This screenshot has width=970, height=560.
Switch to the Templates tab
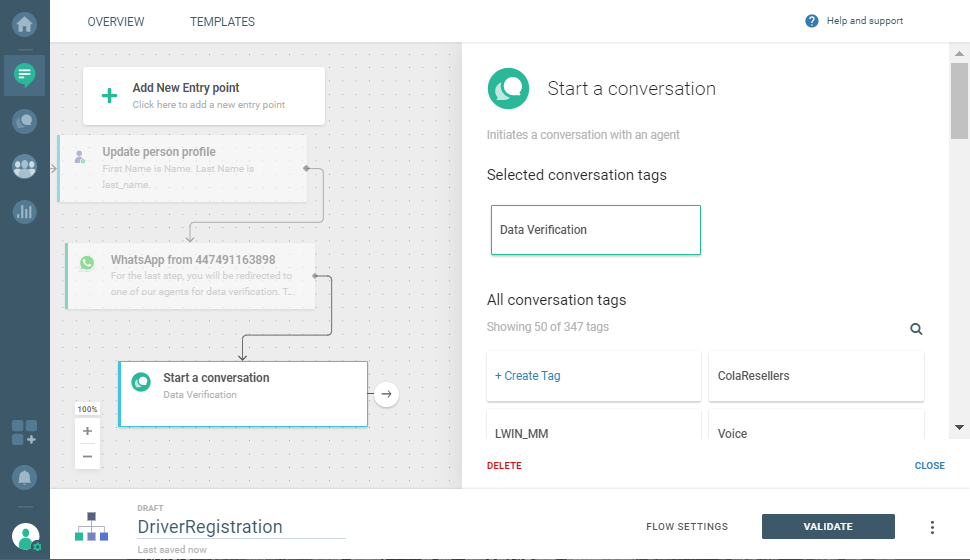(222, 22)
